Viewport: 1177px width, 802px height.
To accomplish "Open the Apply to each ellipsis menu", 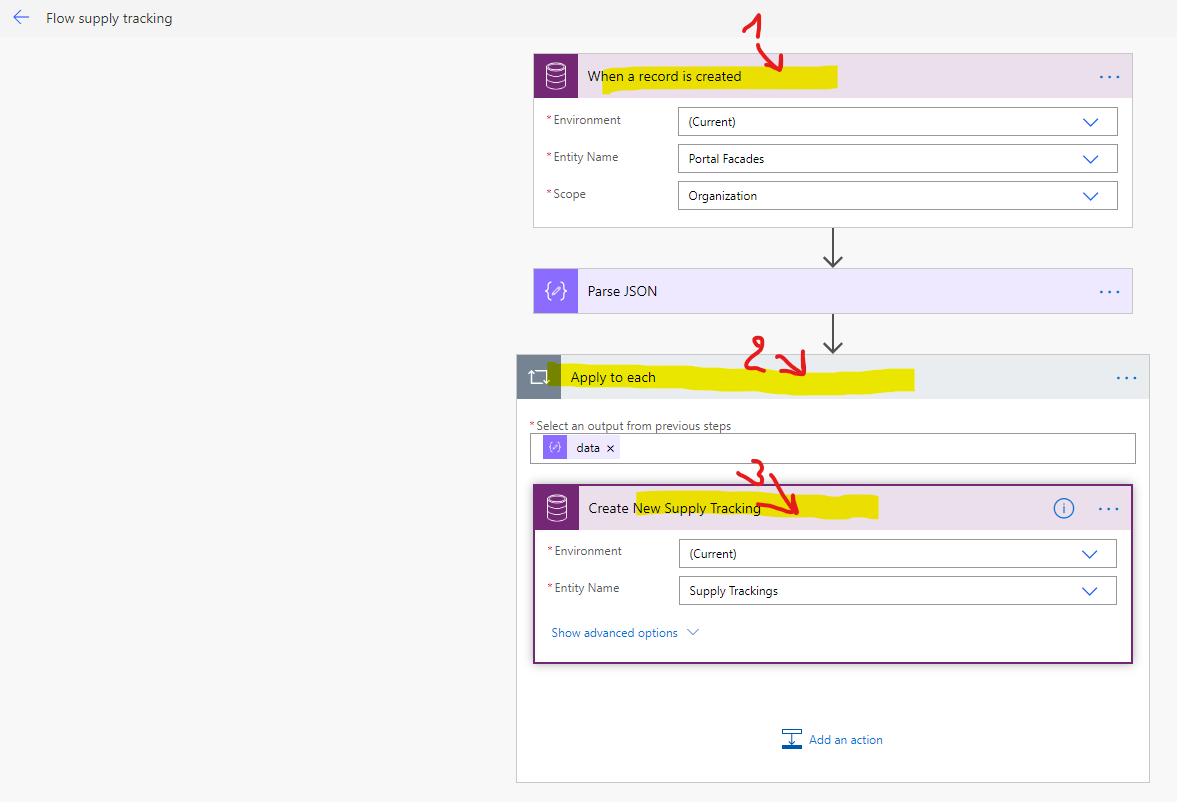I will click(x=1126, y=377).
